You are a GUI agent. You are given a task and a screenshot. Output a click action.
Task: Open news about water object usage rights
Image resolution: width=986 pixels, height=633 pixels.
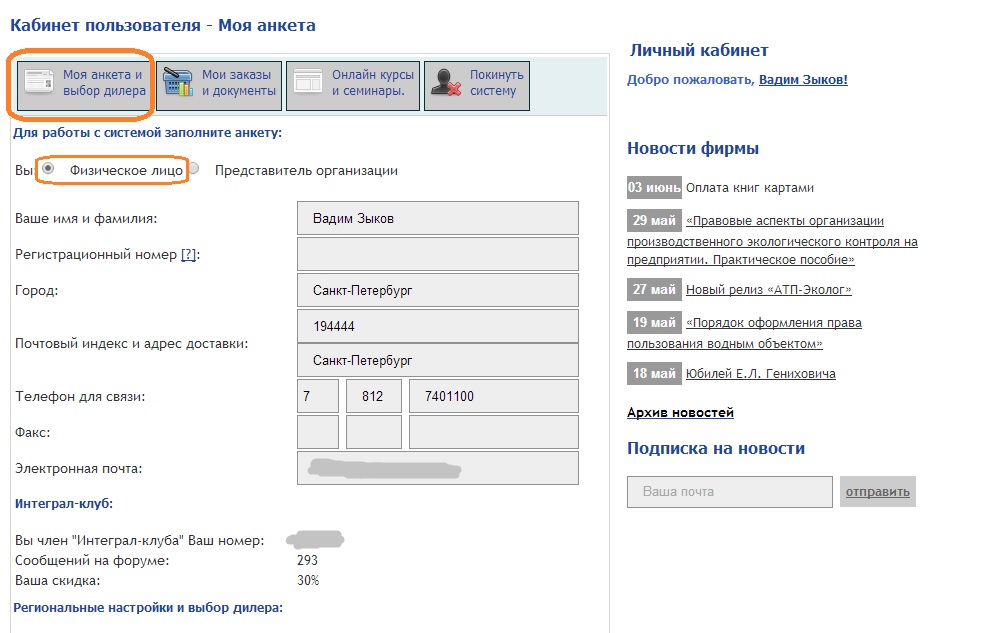pos(773,323)
